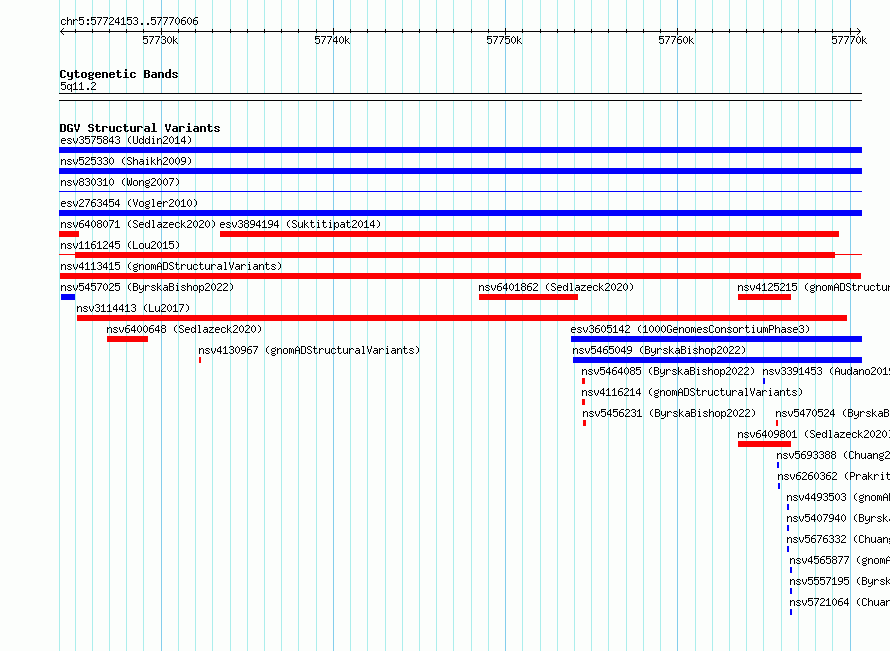This screenshot has height=651, width=890.
Task: Open the nsv525330 (Shaikh2009) label link
Action: pos(126,161)
